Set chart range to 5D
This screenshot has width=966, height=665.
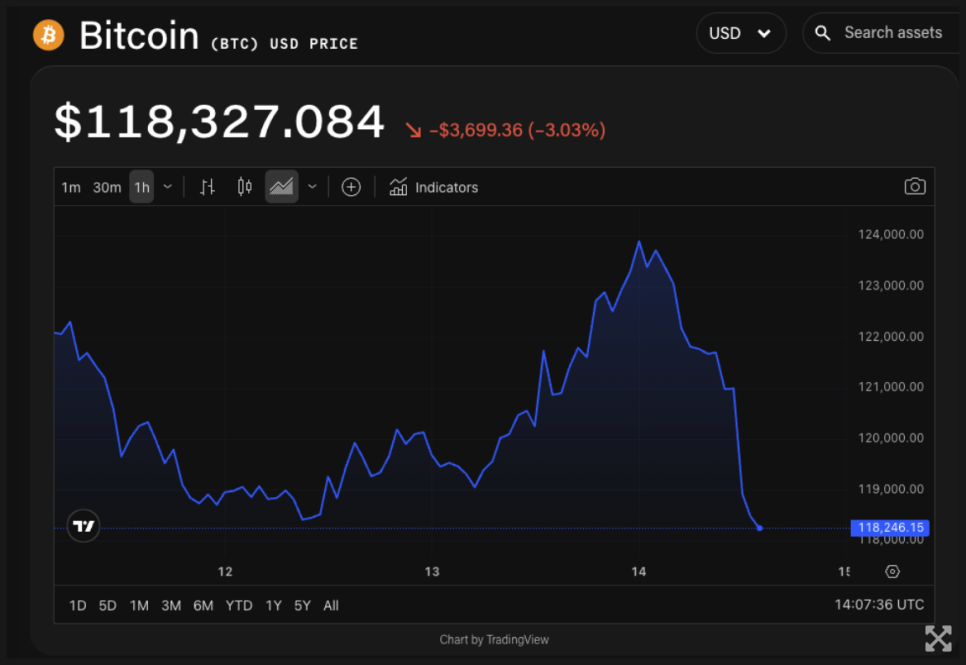point(108,606)
